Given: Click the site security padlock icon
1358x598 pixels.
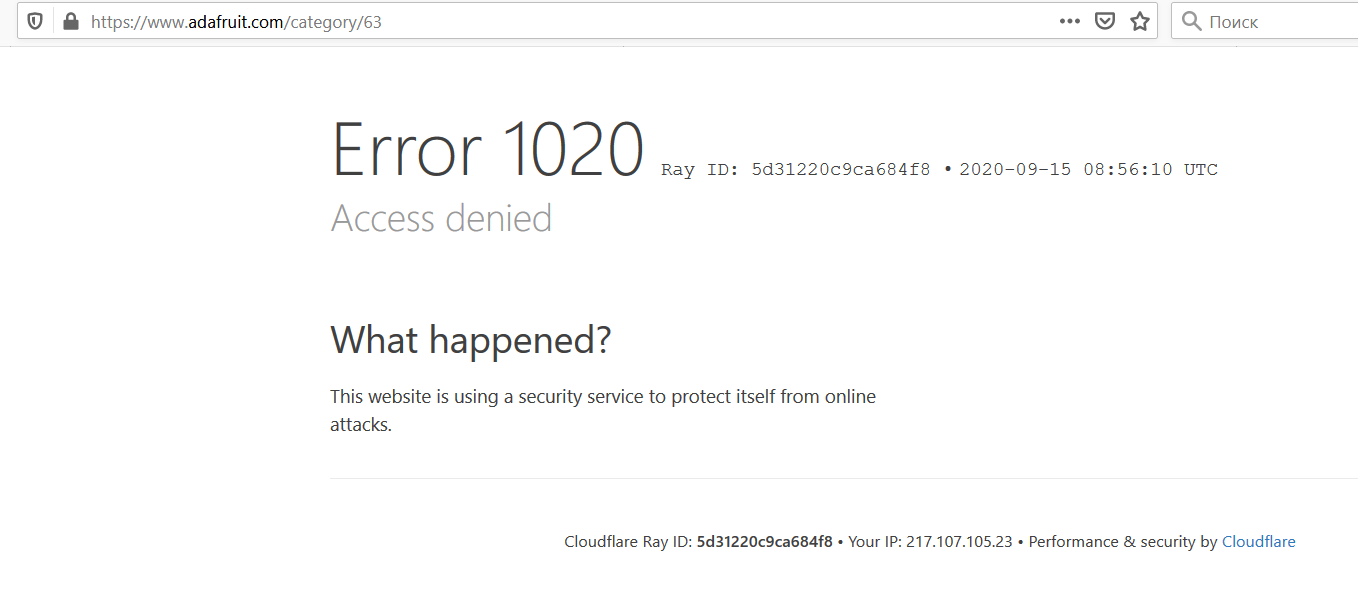Looking at the screenshot, I should coord(70,21).
